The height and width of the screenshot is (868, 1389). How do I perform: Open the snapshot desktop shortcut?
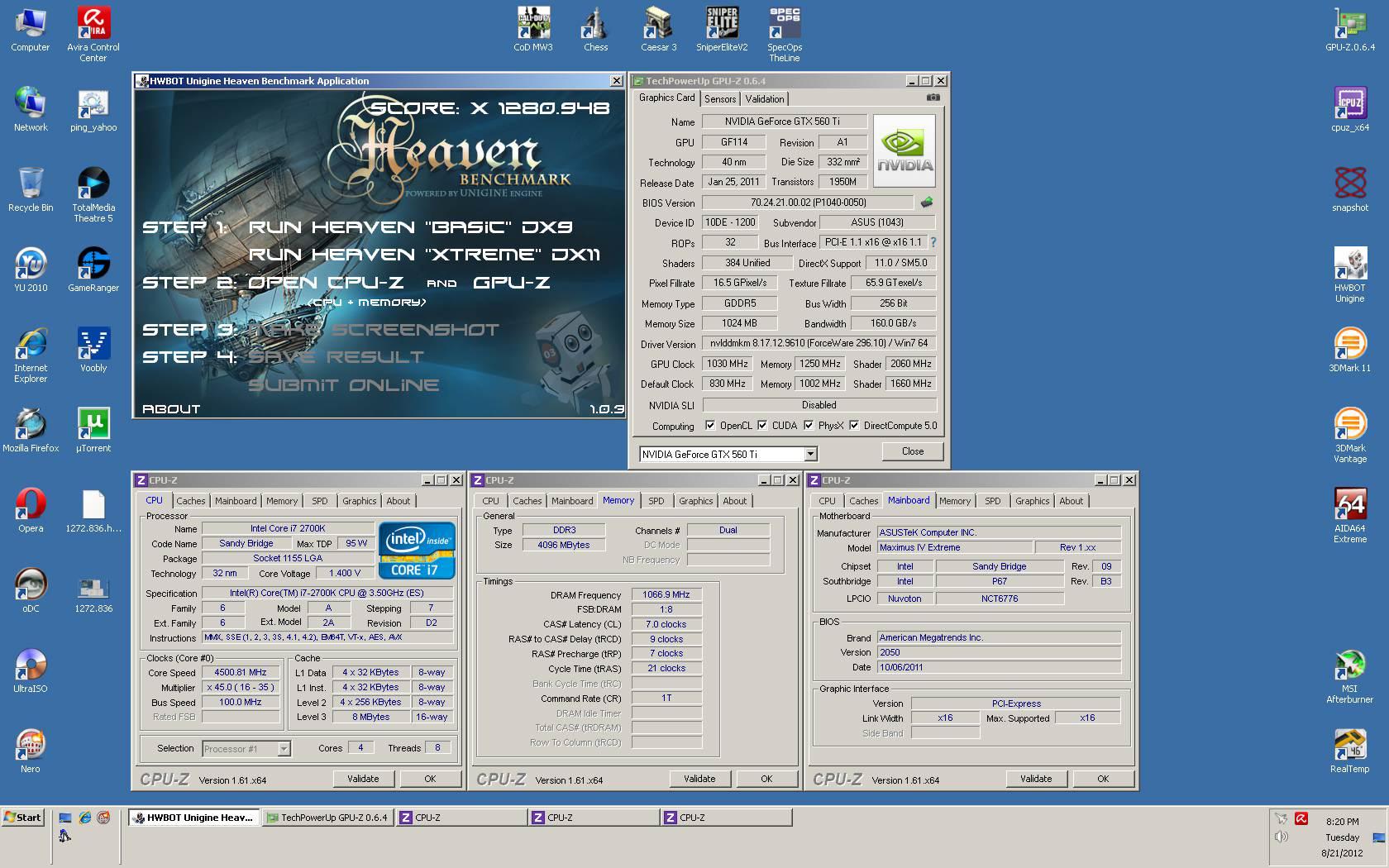1350,189
